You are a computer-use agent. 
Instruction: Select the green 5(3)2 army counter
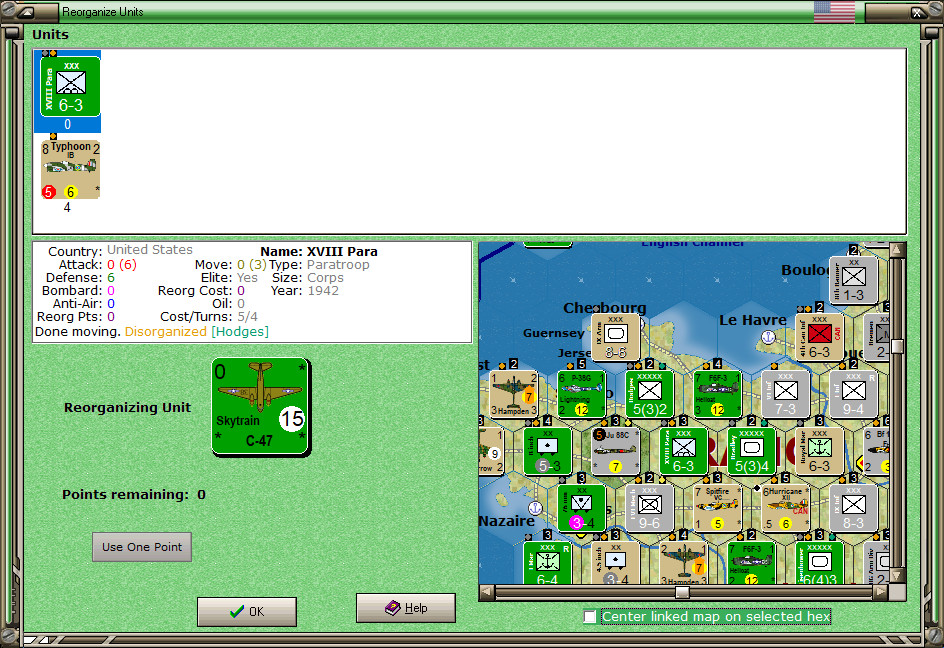[649, 394]
